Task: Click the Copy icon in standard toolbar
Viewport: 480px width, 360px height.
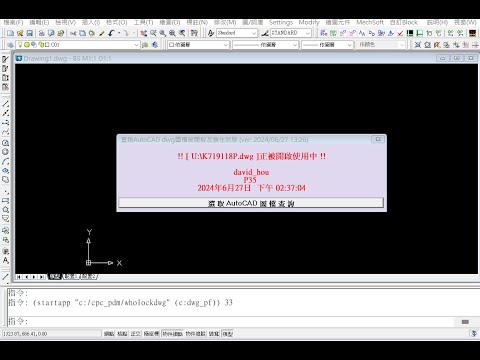Action: point(82,33)
